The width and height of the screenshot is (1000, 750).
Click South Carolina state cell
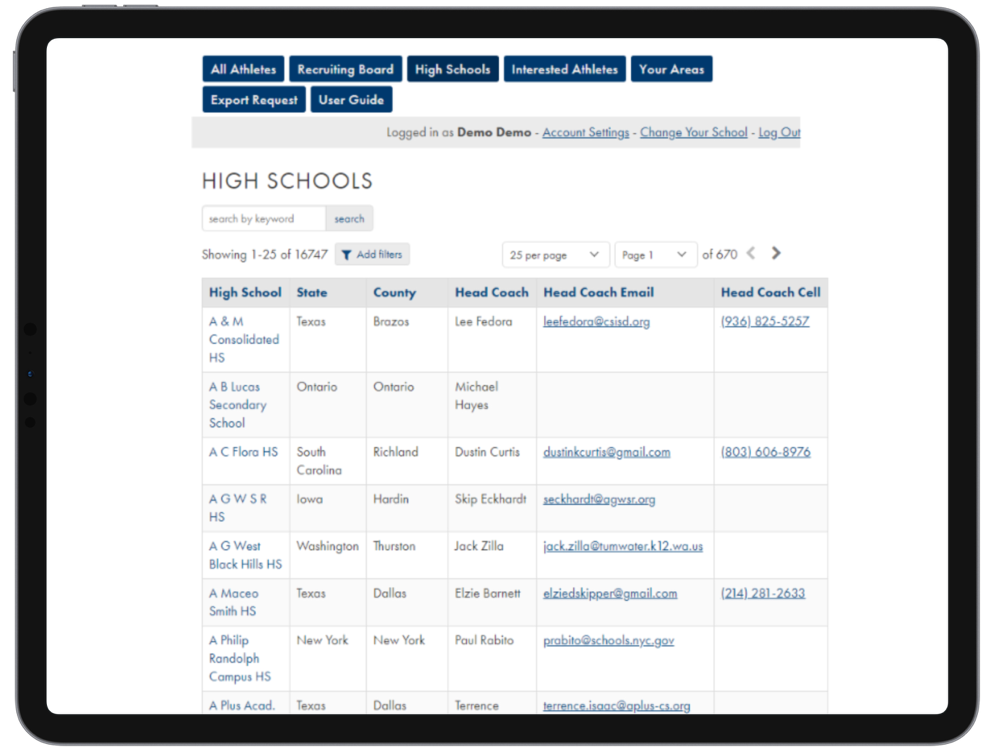319,460
